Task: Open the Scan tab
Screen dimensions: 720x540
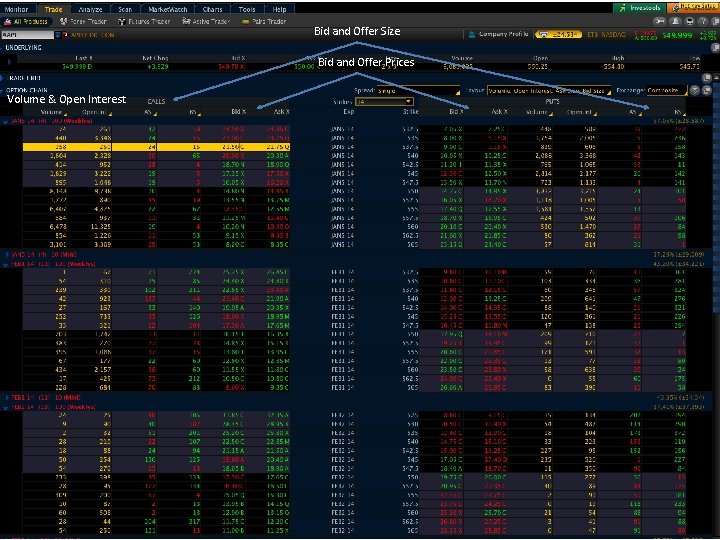Action: [x=125, y=9]
